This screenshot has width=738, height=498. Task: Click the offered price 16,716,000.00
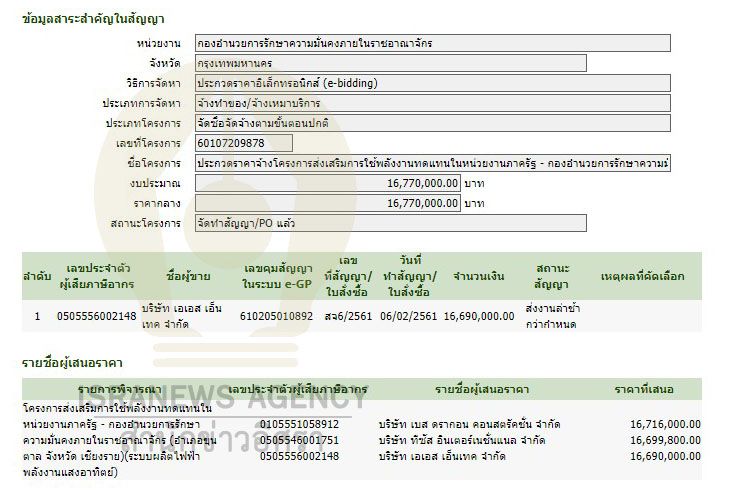pos(666,424)
